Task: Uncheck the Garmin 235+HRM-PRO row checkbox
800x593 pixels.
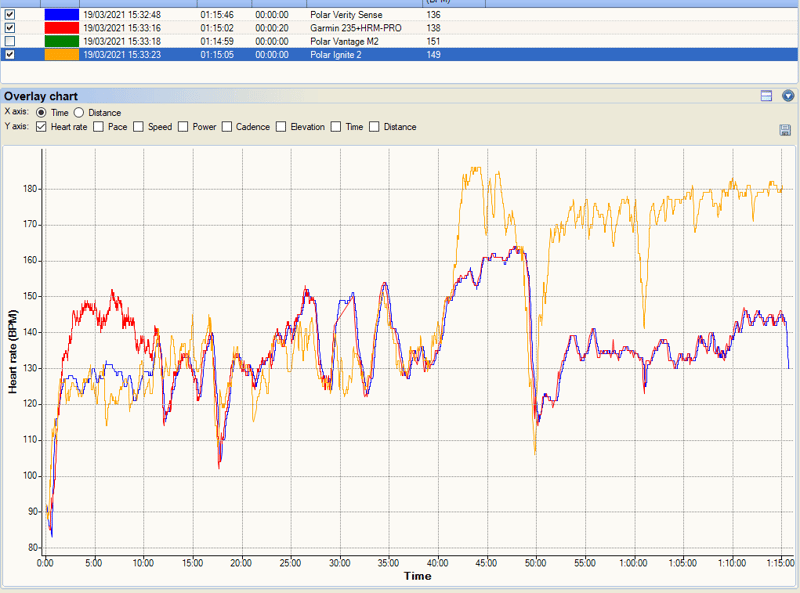Action: pyautogui.click(x=10, y=28)
